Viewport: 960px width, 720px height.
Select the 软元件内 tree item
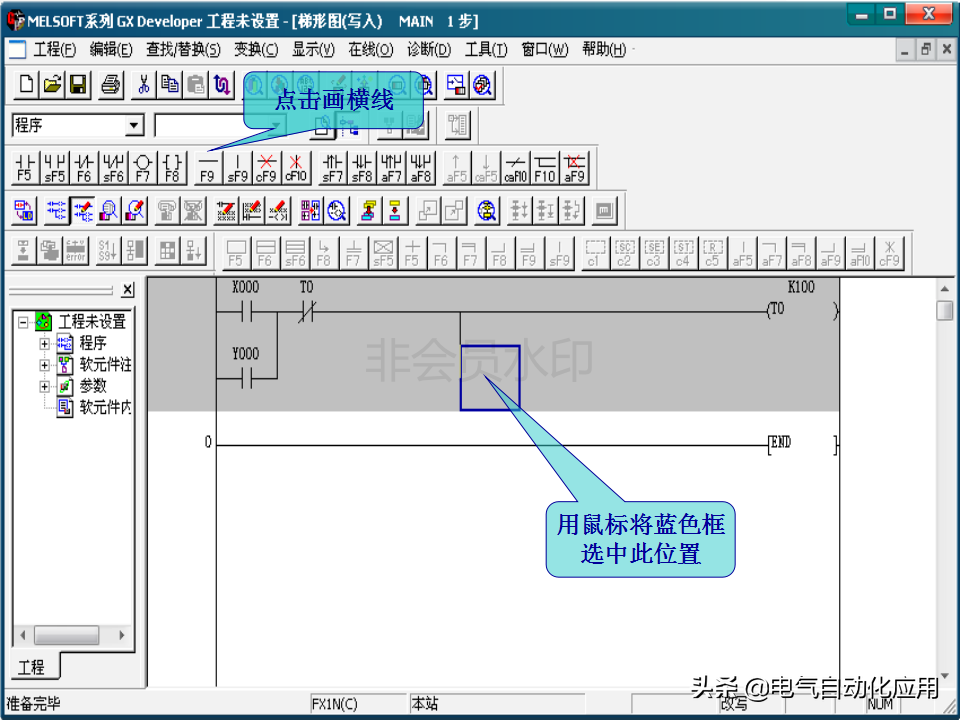(x=105, y=407)
